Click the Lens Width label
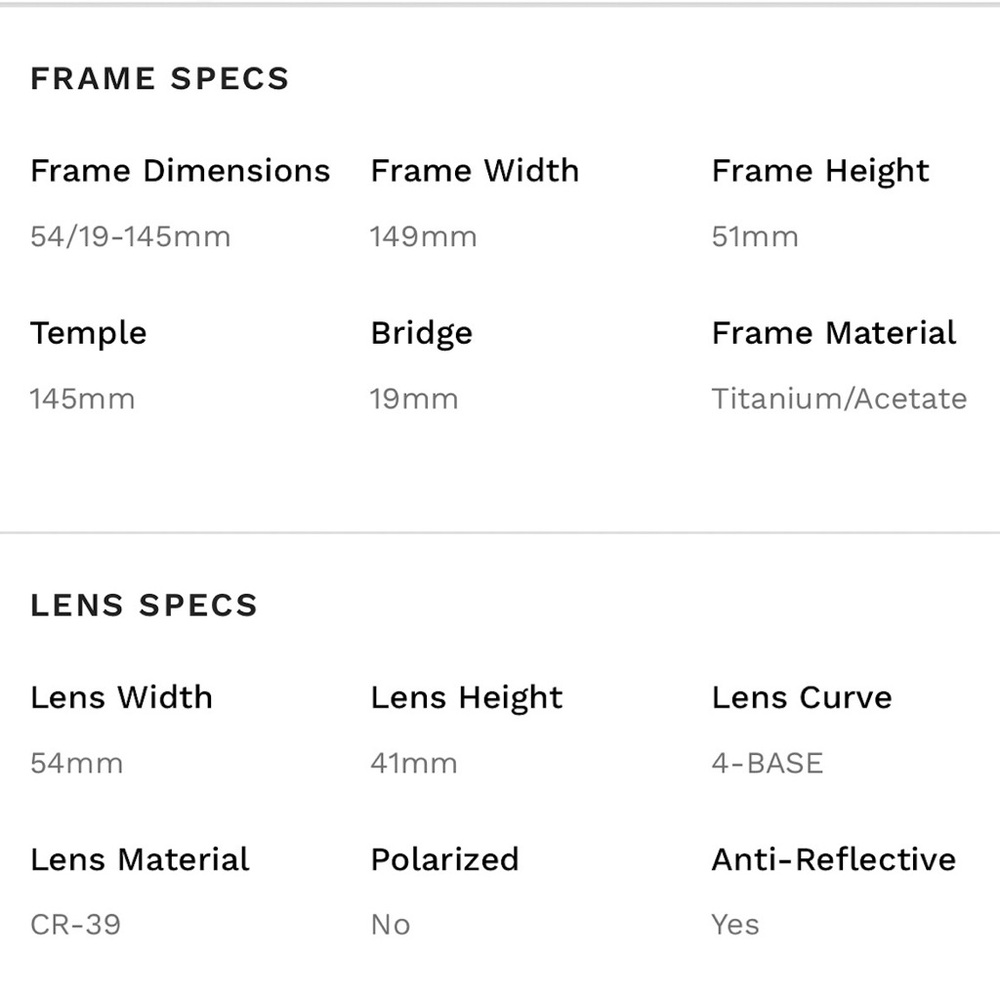The image size is (1000, 1000). (x=121, y=697)
